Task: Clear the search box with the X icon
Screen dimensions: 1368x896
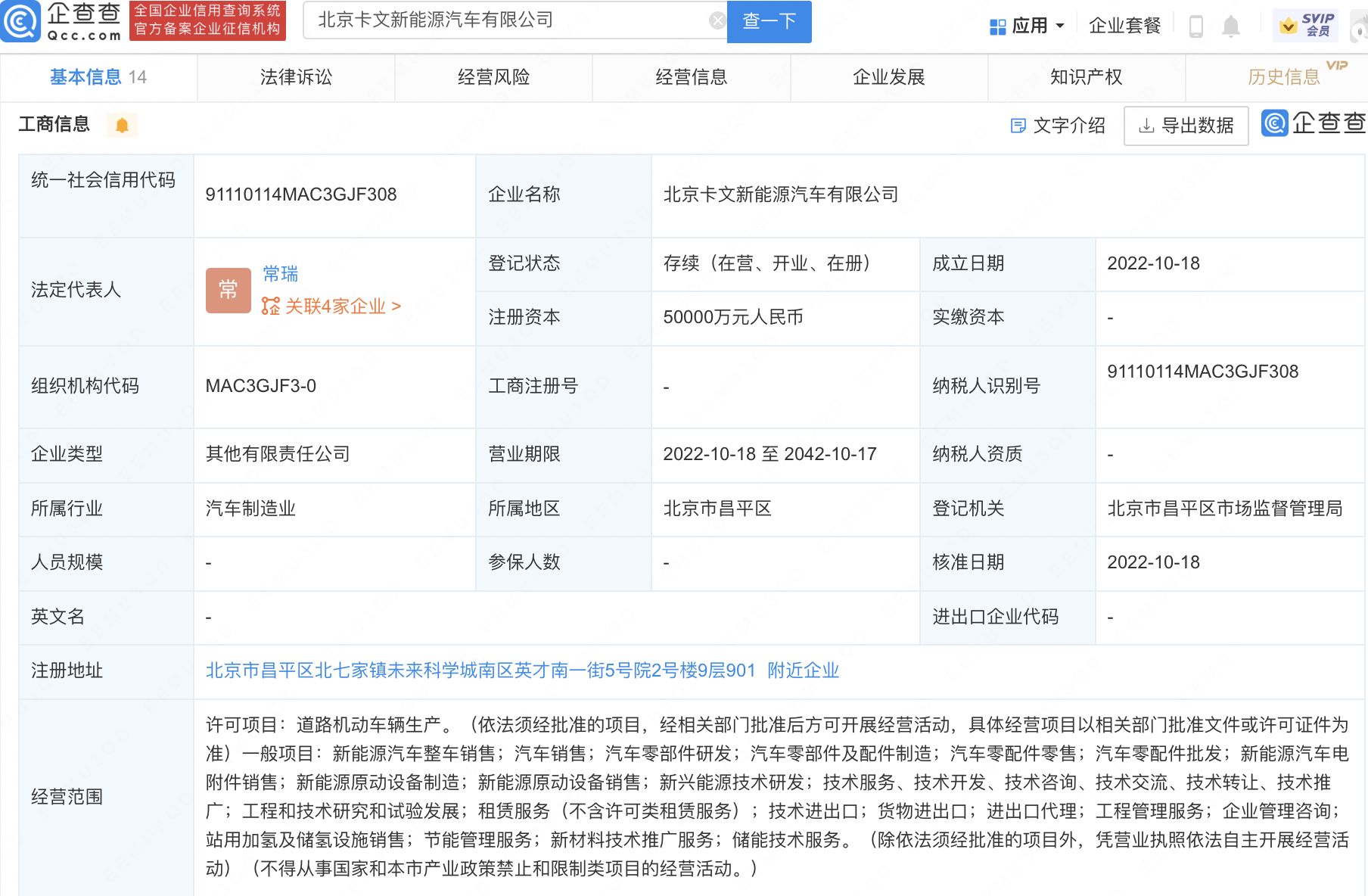Action: (x=717, y=20)
